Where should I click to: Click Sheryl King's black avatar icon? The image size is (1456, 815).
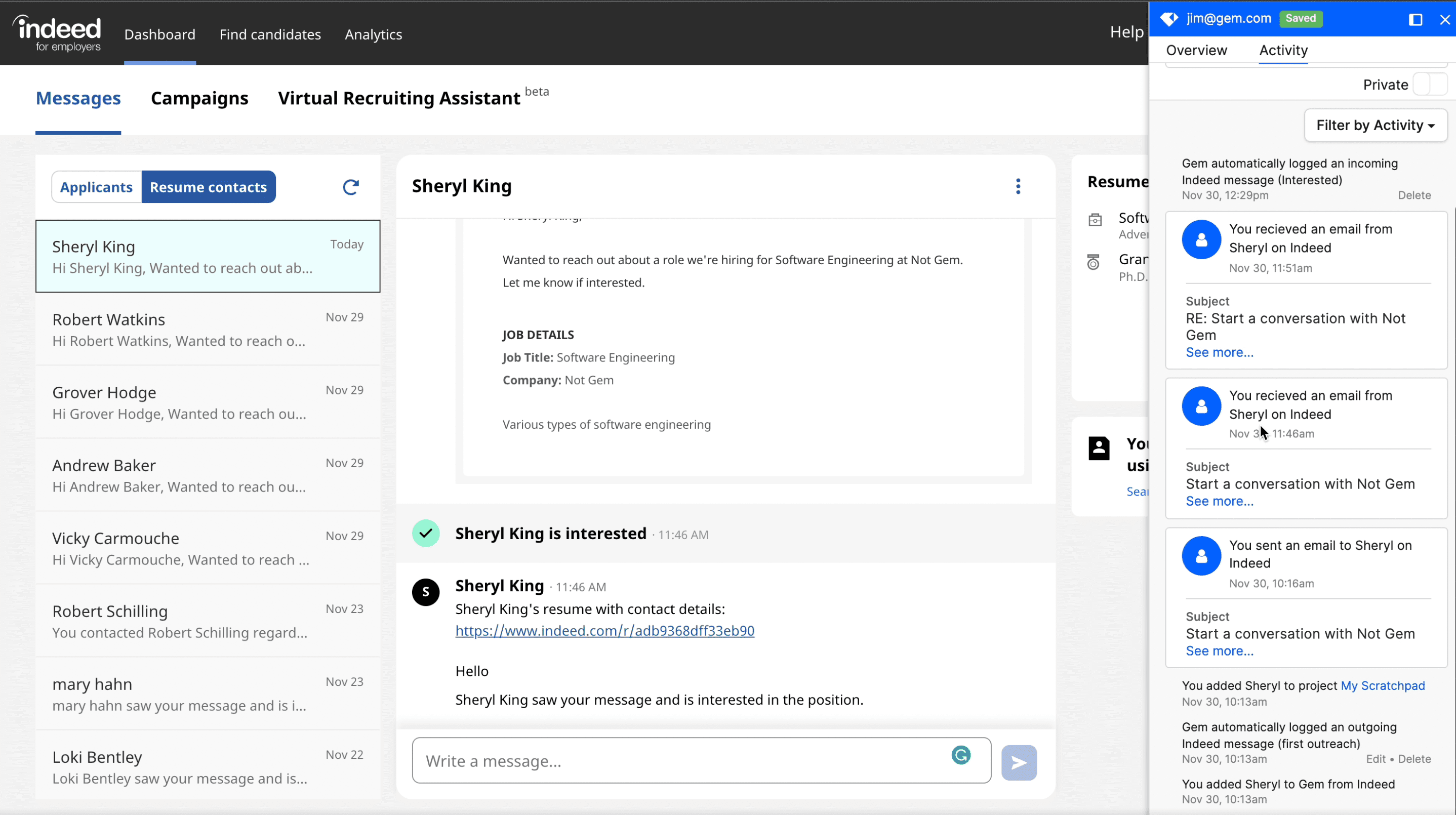pos(426,592)
